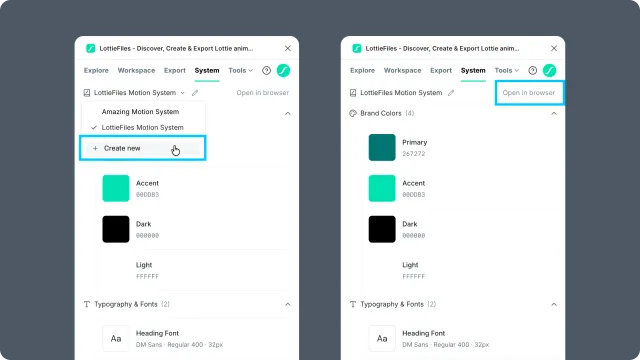This screenshot has width=640, height=360.
Task: Click help question icon in right panel
Action: pos(533,71)
